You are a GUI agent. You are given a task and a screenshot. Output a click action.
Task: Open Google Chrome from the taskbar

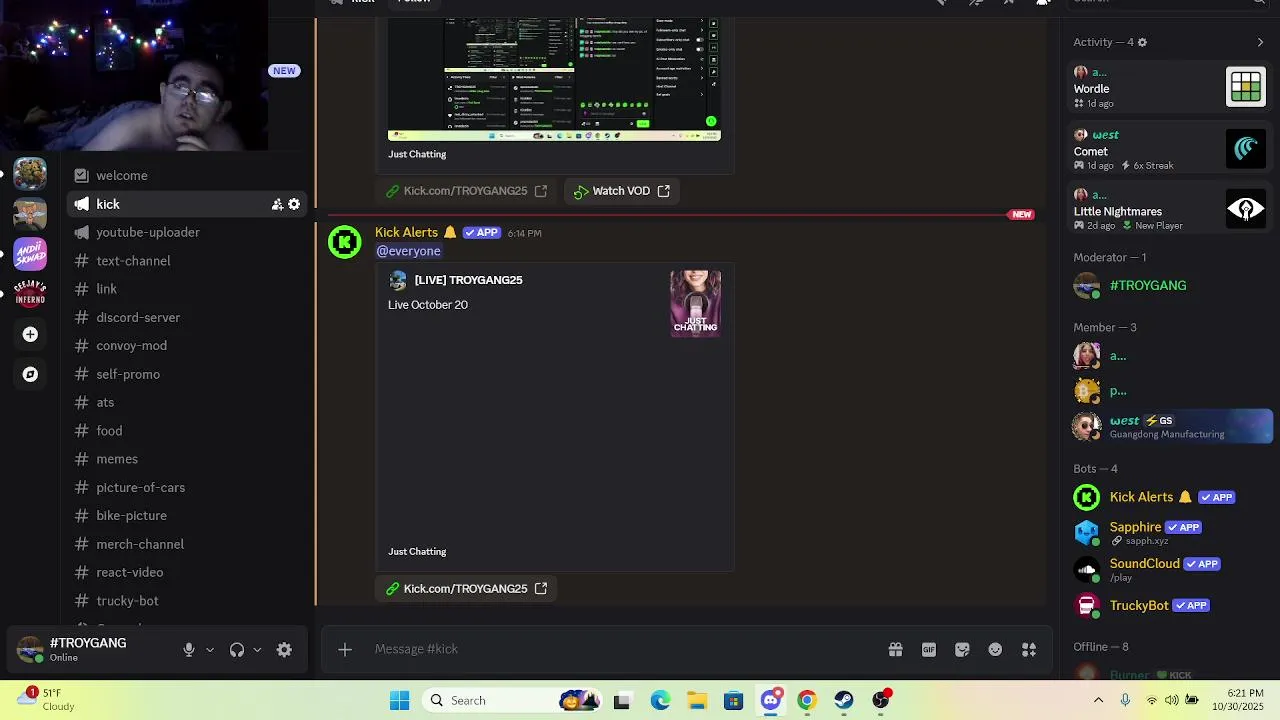[x=807, y=700]
